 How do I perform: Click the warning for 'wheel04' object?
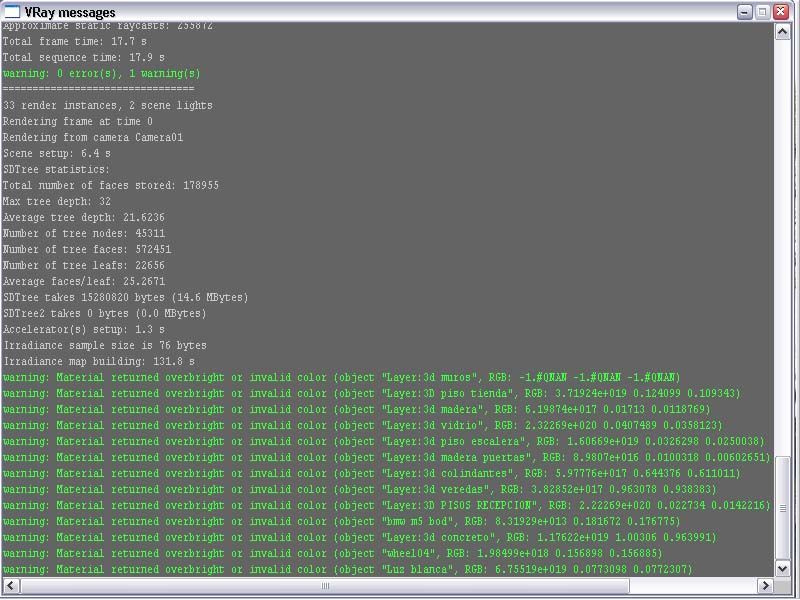(x=333, y=553)
